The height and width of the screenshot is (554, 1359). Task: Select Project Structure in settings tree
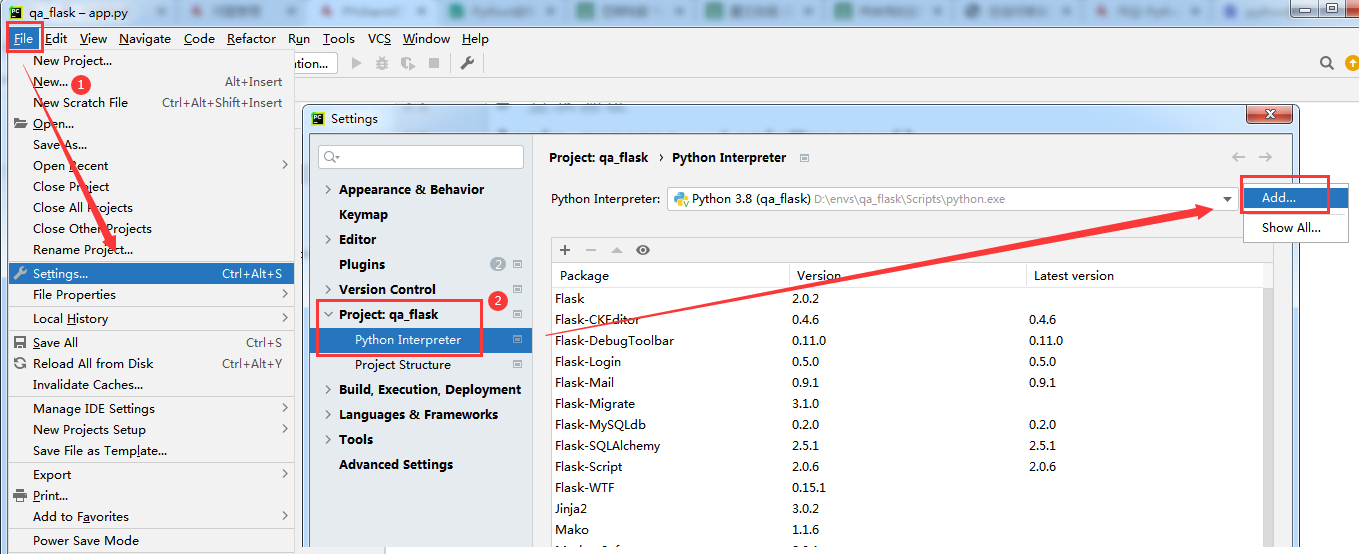click(x=403, y=364)
